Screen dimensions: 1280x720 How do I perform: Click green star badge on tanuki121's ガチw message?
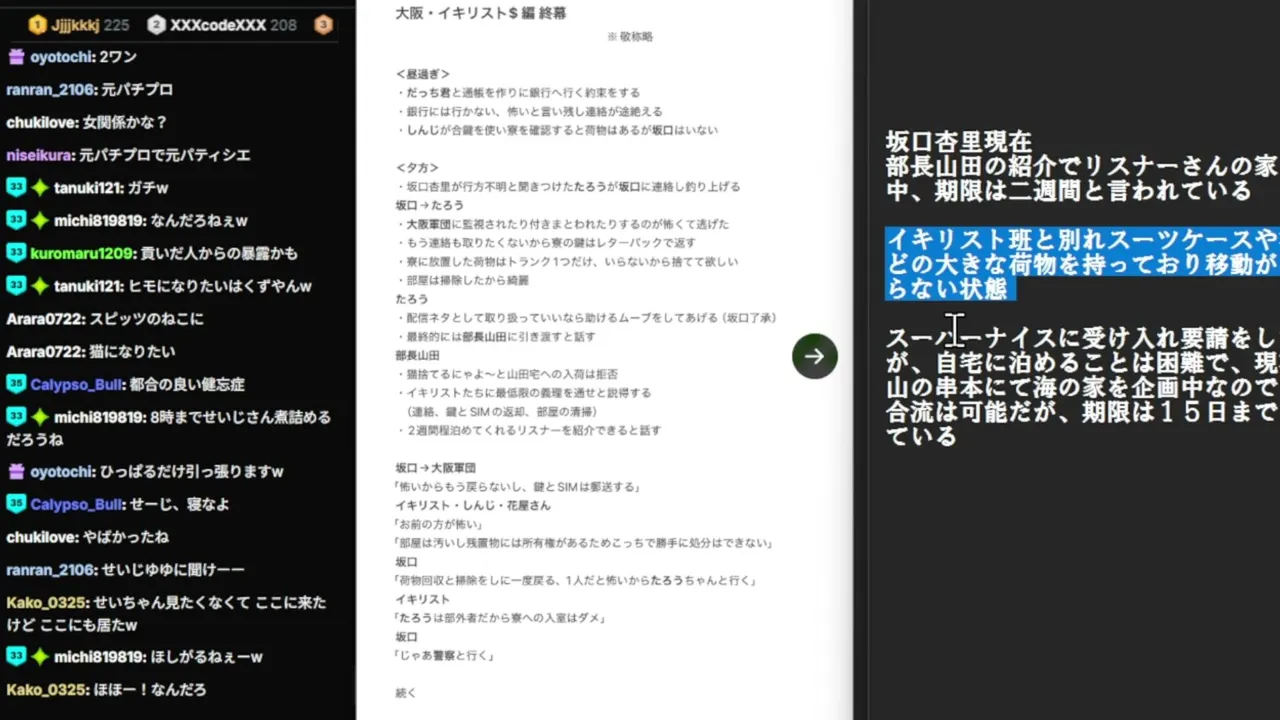coord(40,188)
